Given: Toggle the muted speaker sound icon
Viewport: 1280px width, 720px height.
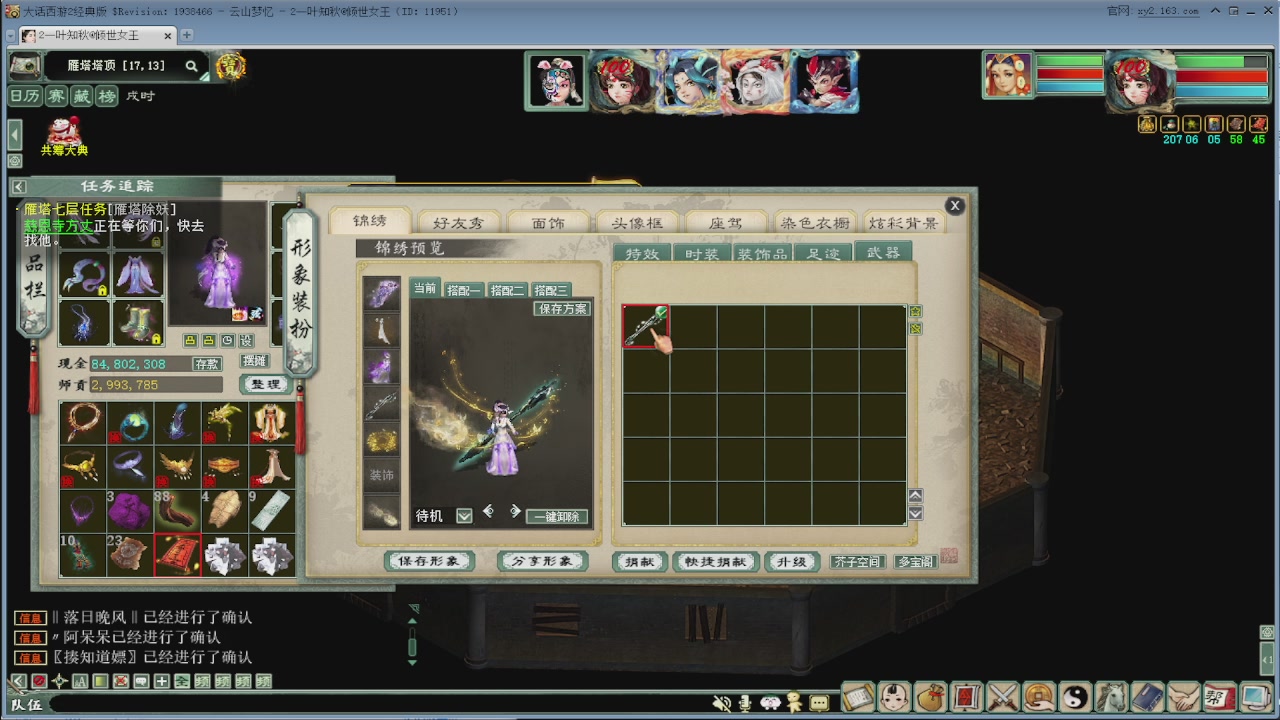Looking at the screenshot, I should (721, 703).
